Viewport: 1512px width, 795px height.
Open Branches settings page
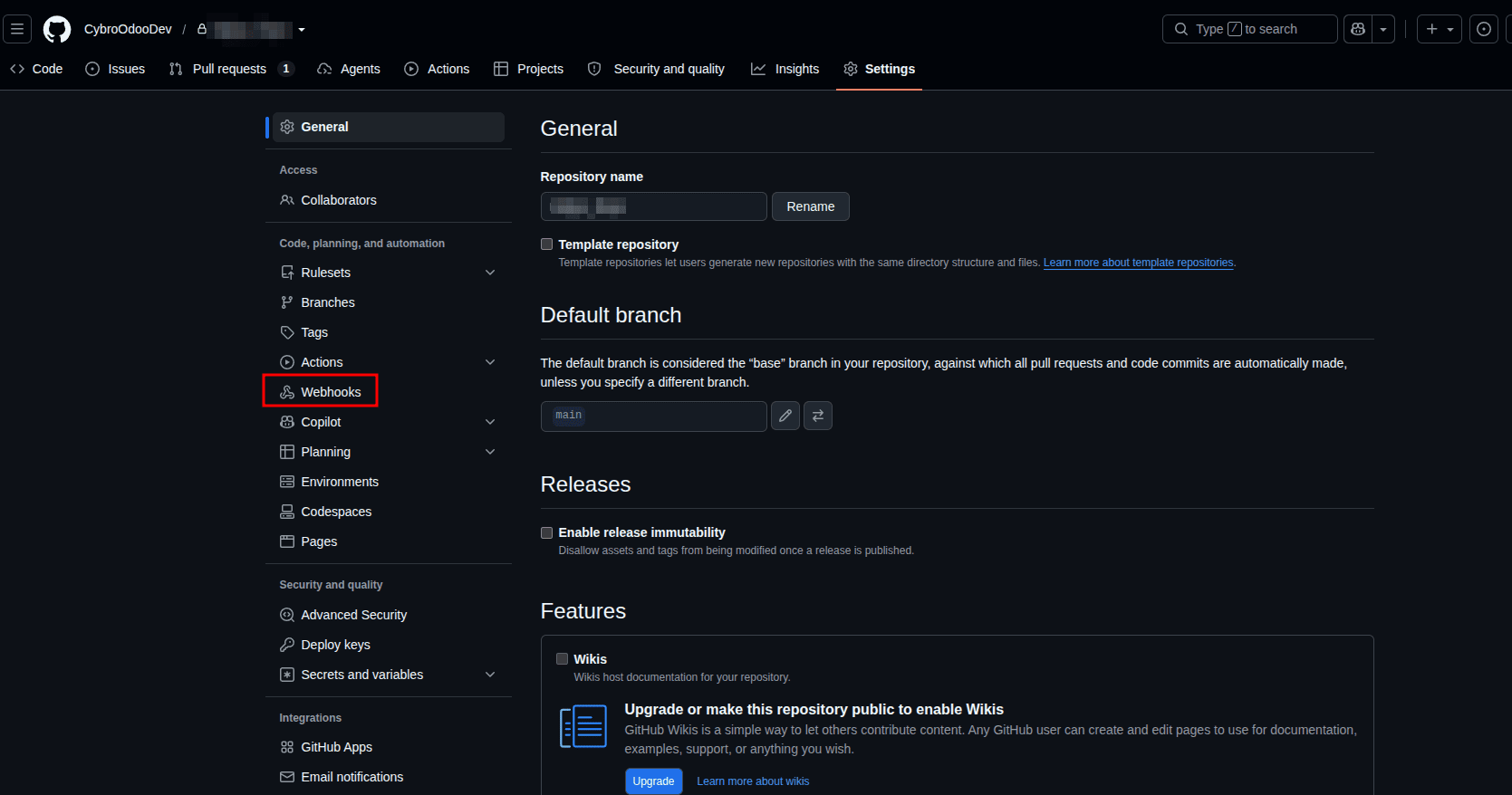click(x=389, y=302)
